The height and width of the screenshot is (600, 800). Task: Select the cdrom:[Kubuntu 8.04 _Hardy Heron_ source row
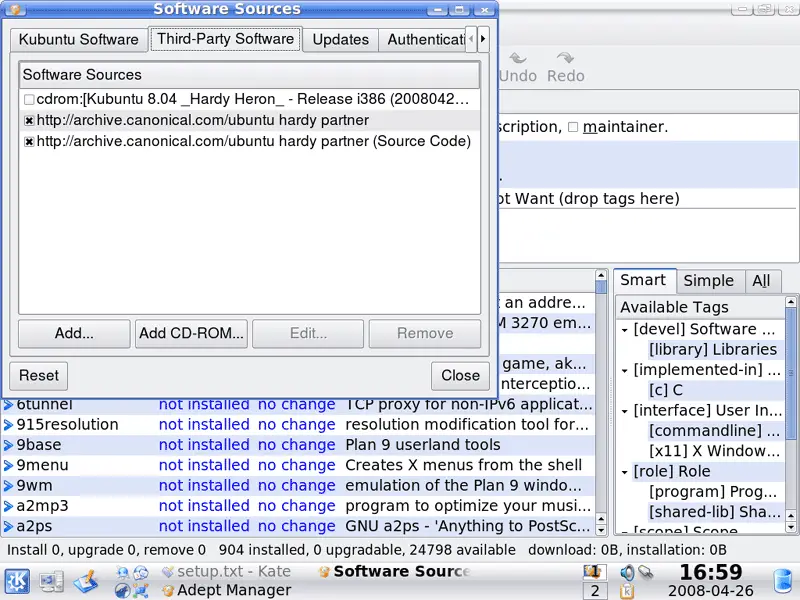click(x=249, y=99)
